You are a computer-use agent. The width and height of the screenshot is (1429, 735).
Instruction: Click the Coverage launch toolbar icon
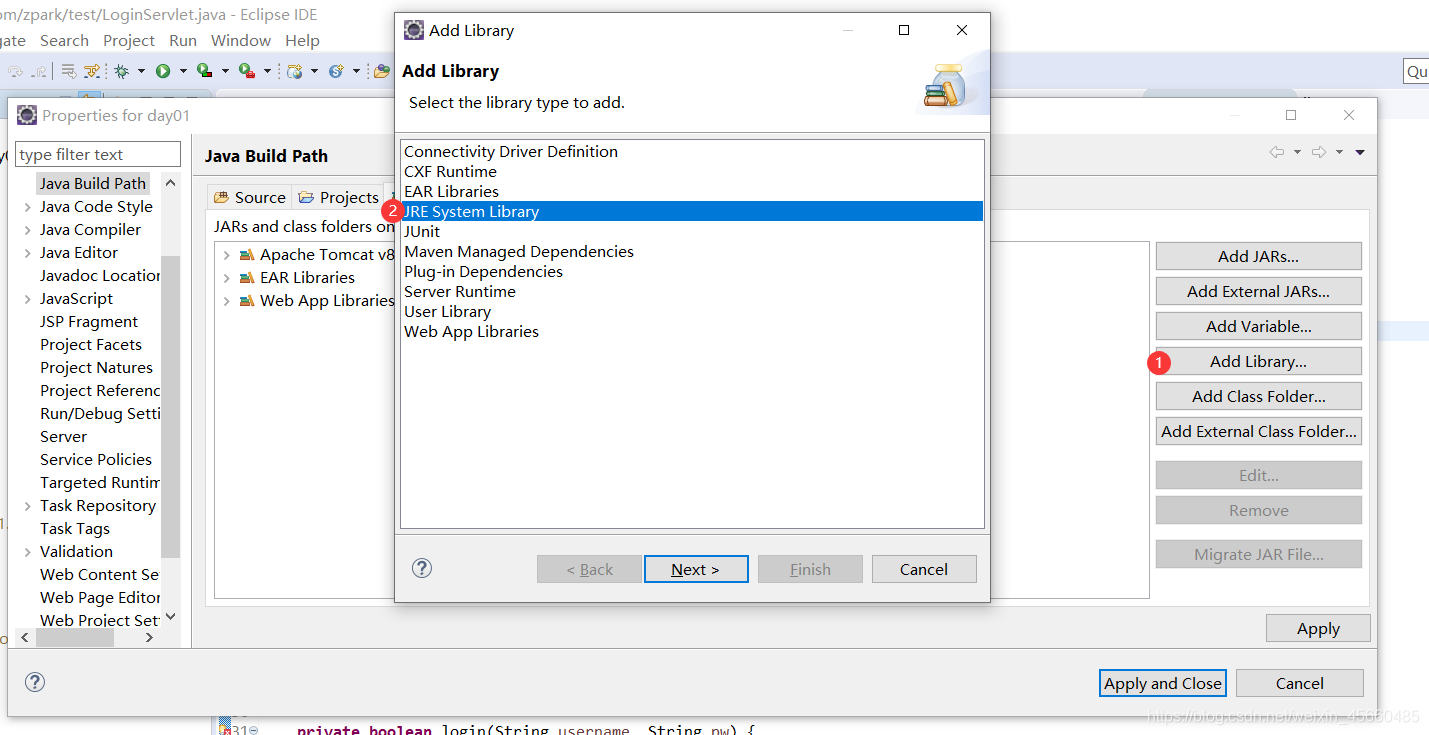203,71
